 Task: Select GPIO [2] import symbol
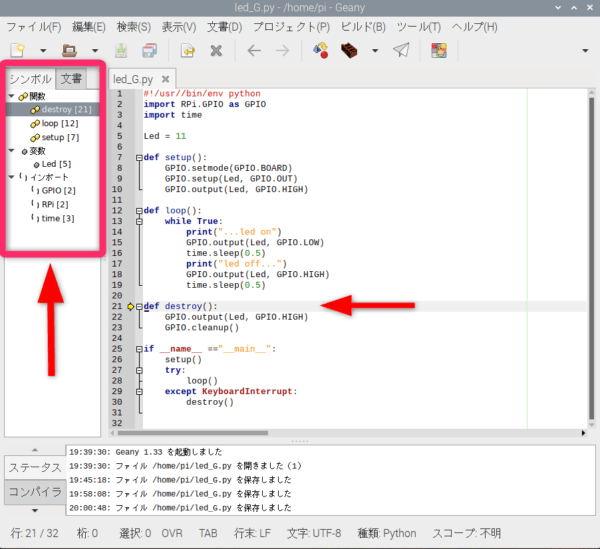click(53, 190)
